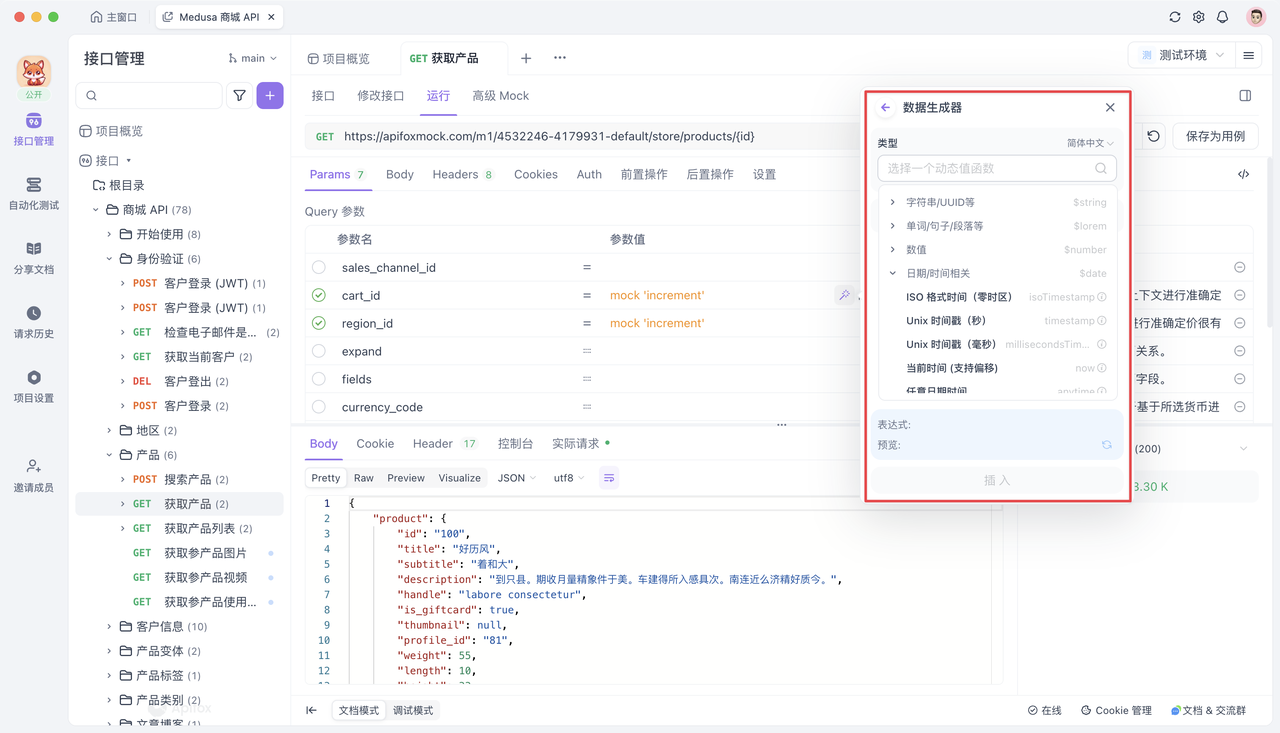Open the hamburger menu beside 测试环境
1280x733 pixels.
[x=1249, y=56]
